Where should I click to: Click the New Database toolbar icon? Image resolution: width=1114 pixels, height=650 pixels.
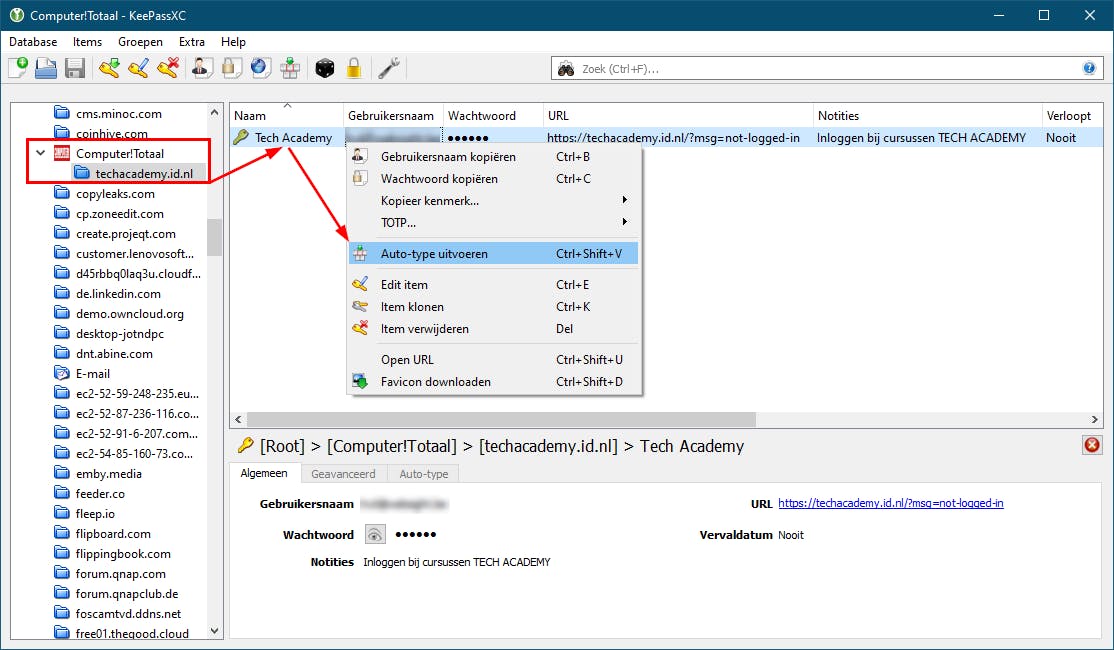click(x=18, y=68)
